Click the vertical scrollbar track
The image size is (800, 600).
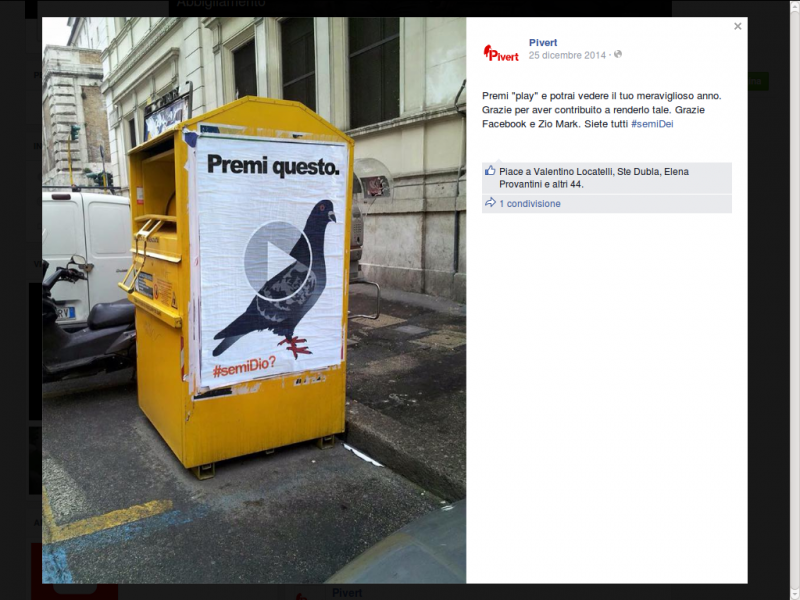[x=795, y=300]
